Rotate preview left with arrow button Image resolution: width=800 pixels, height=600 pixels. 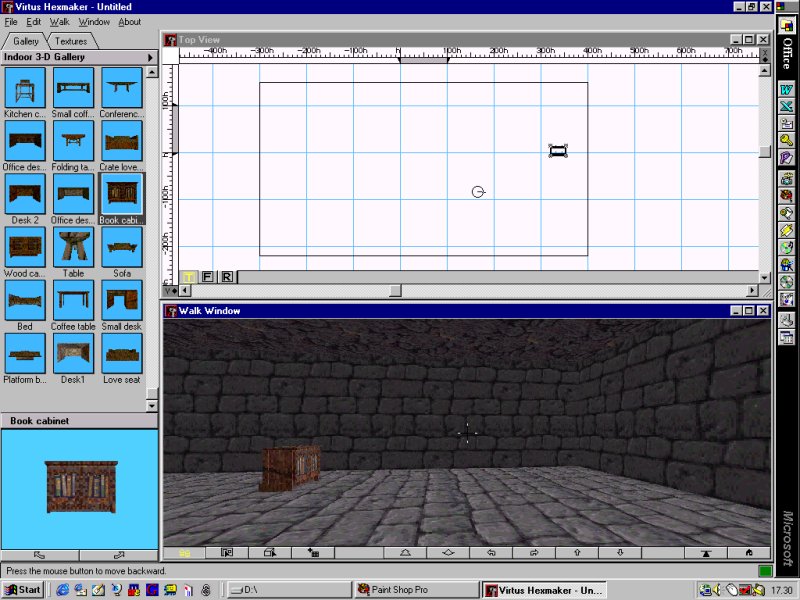coord(40,555)
